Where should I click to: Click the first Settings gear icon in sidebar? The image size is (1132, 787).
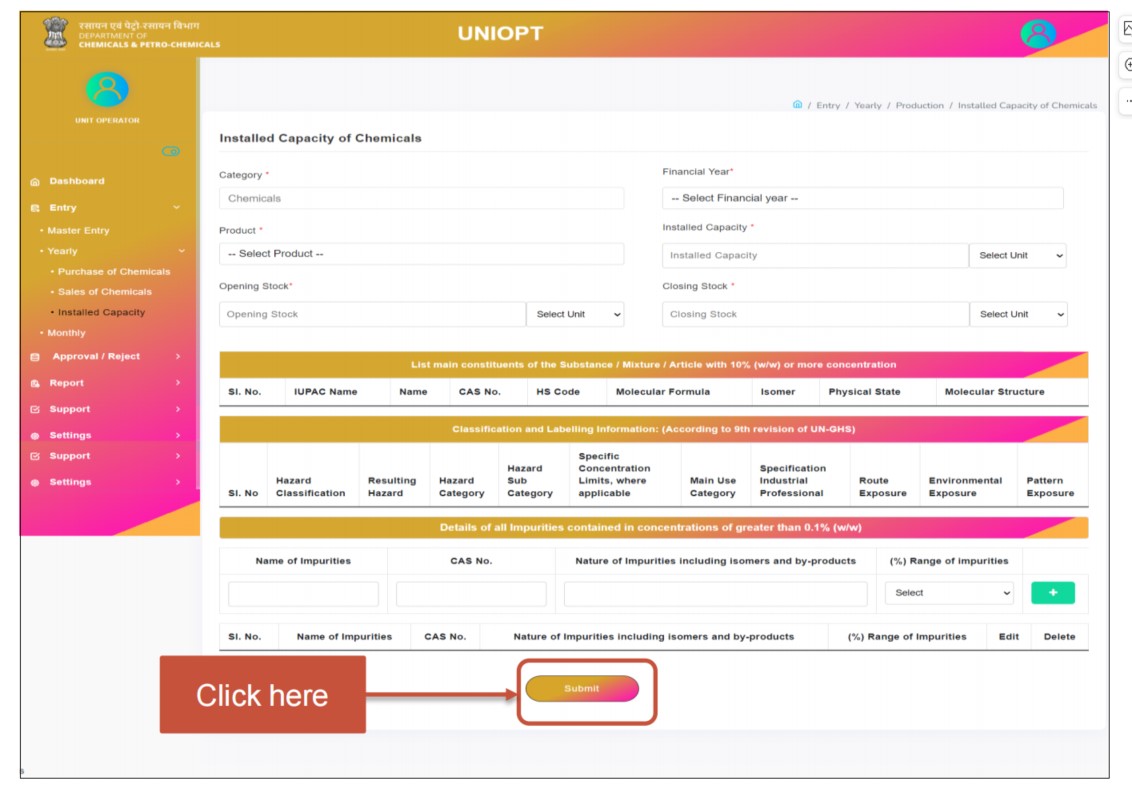pyautogui.click(x=35, y=435)
